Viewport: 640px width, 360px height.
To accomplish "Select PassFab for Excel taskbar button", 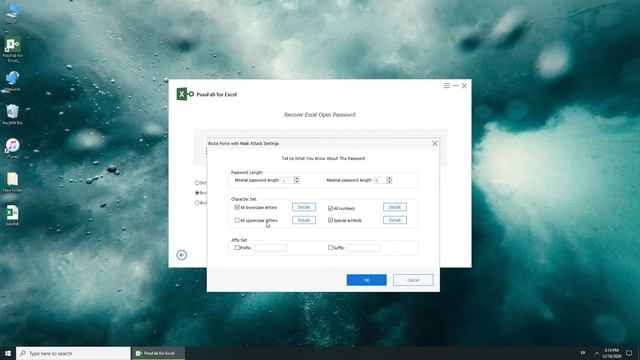I will [x=158, y=353].
